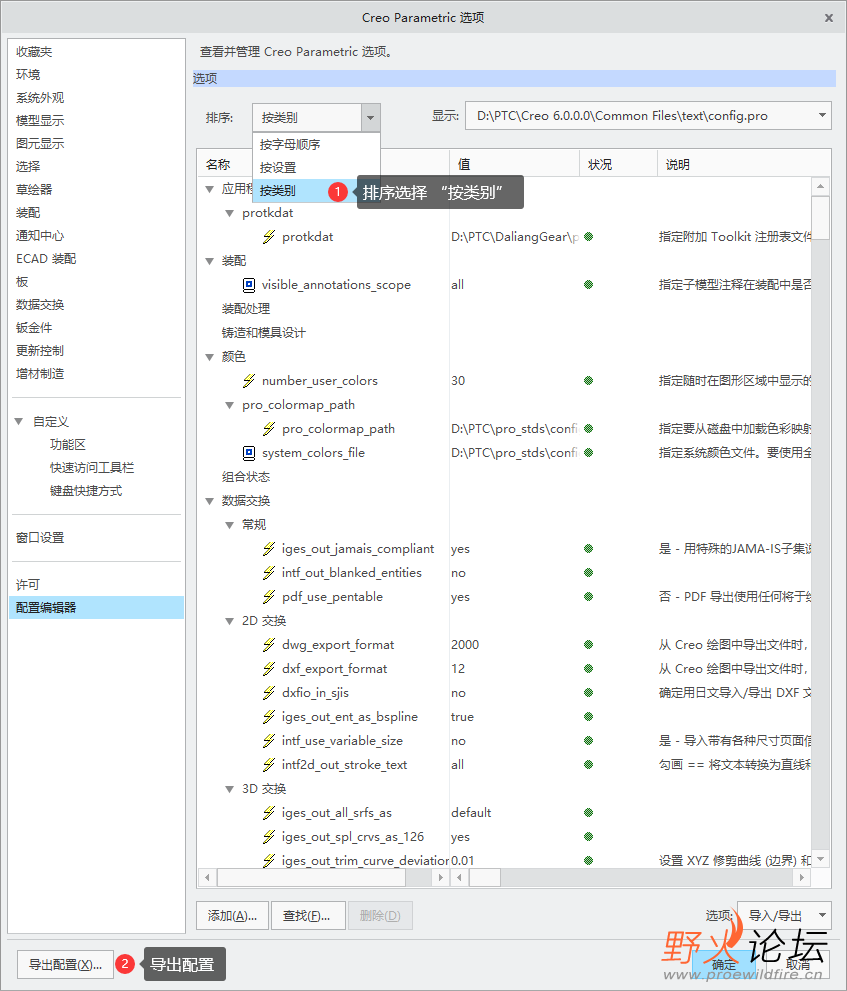Screen dimensions: 847x991
Task: Click lightning icon beside iges_out_jamais_compliant
Action: click(269, 549)
